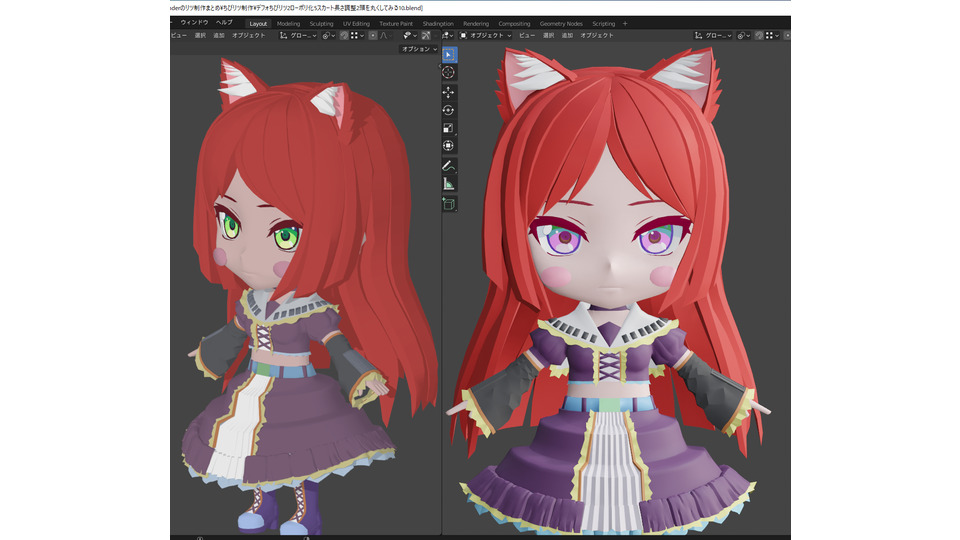
Task: Open the ヘルプ menu
Action: pyautogui.click(x=225, y=22)
